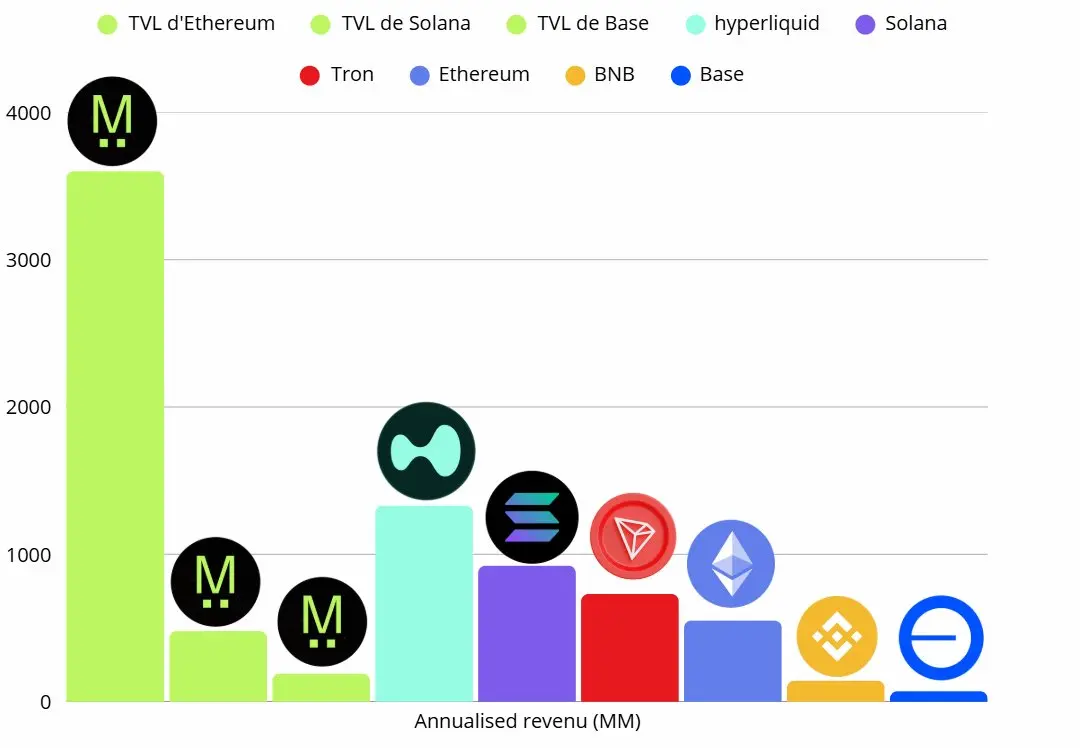The image size is (1080, 748).
Task: Click the blue Base legend color dot
Action: 681,76
